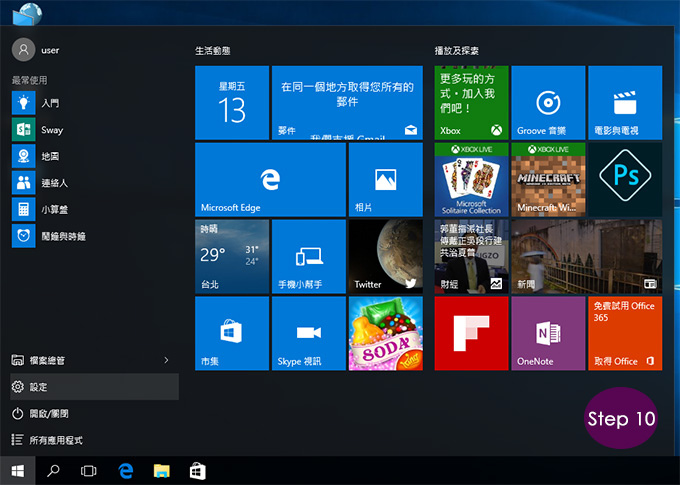Launch the Skype 視訊 tile
680x485 pixels.
309,334
